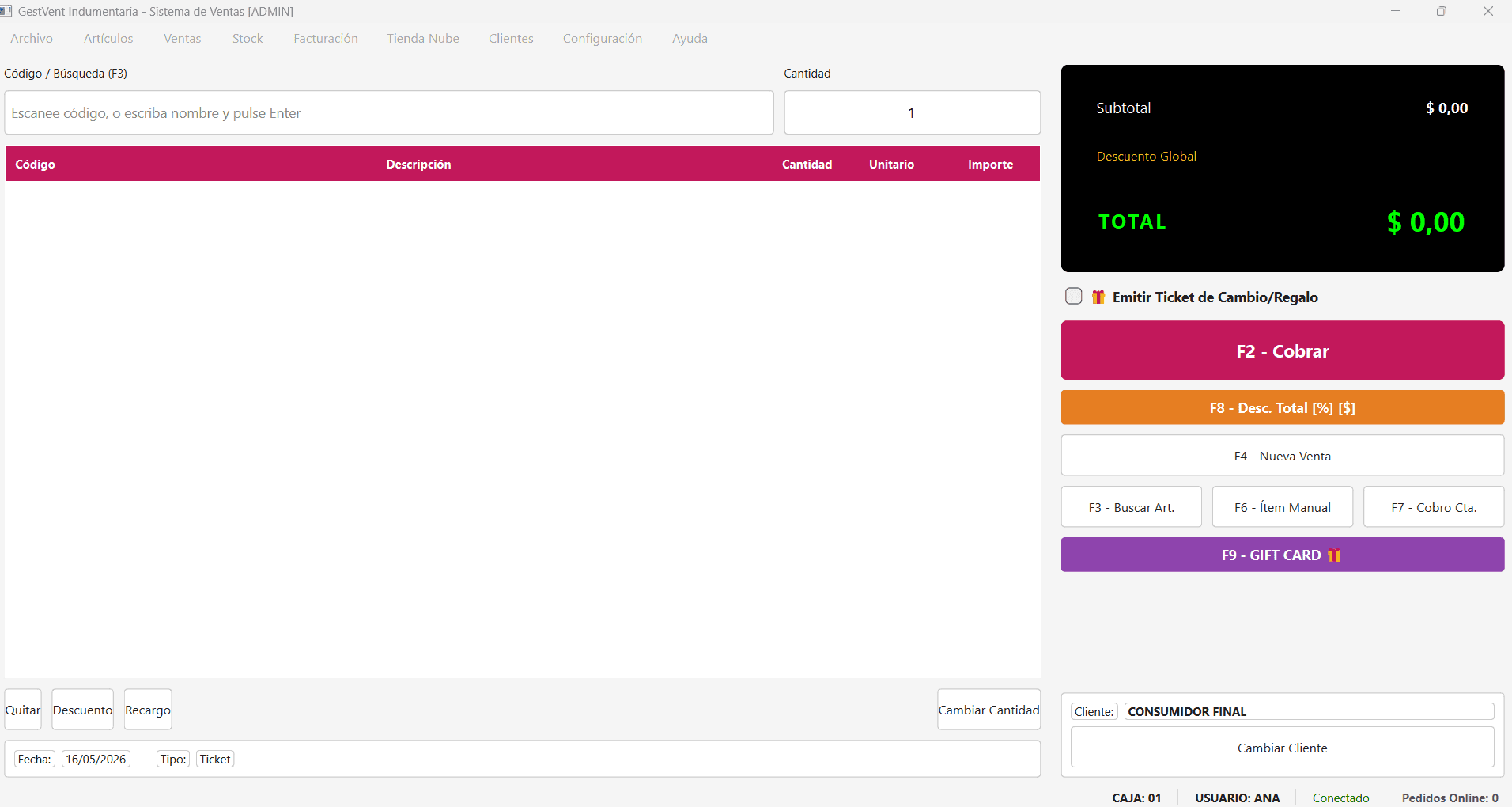Open the Stock menu
This screenshot has height=807, width=1512.
tap(248, 39)
